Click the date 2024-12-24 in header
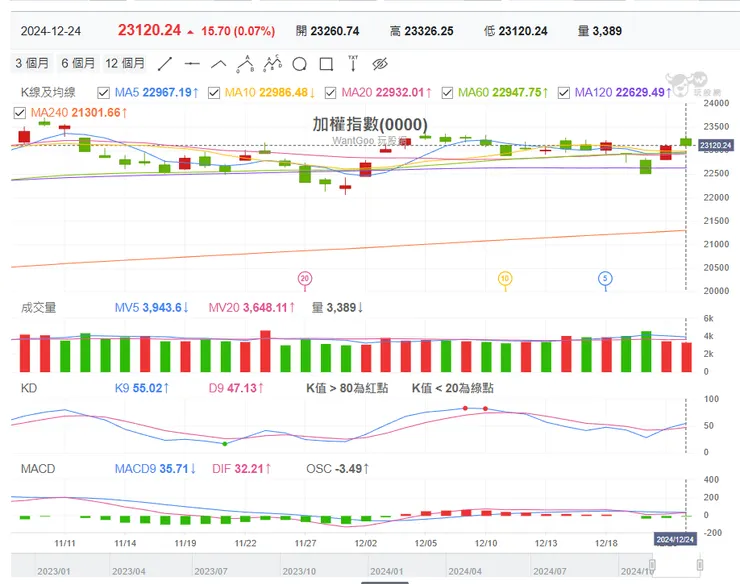Image resolution: width=740 pixels, height=584 pixels. (51, 31)
